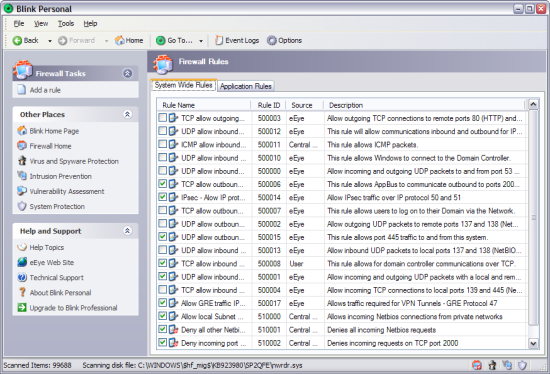Enable ICMP allow inbound rule checkbox
The height and width of the screenshot is (374, 550).
tap(162, 144)
